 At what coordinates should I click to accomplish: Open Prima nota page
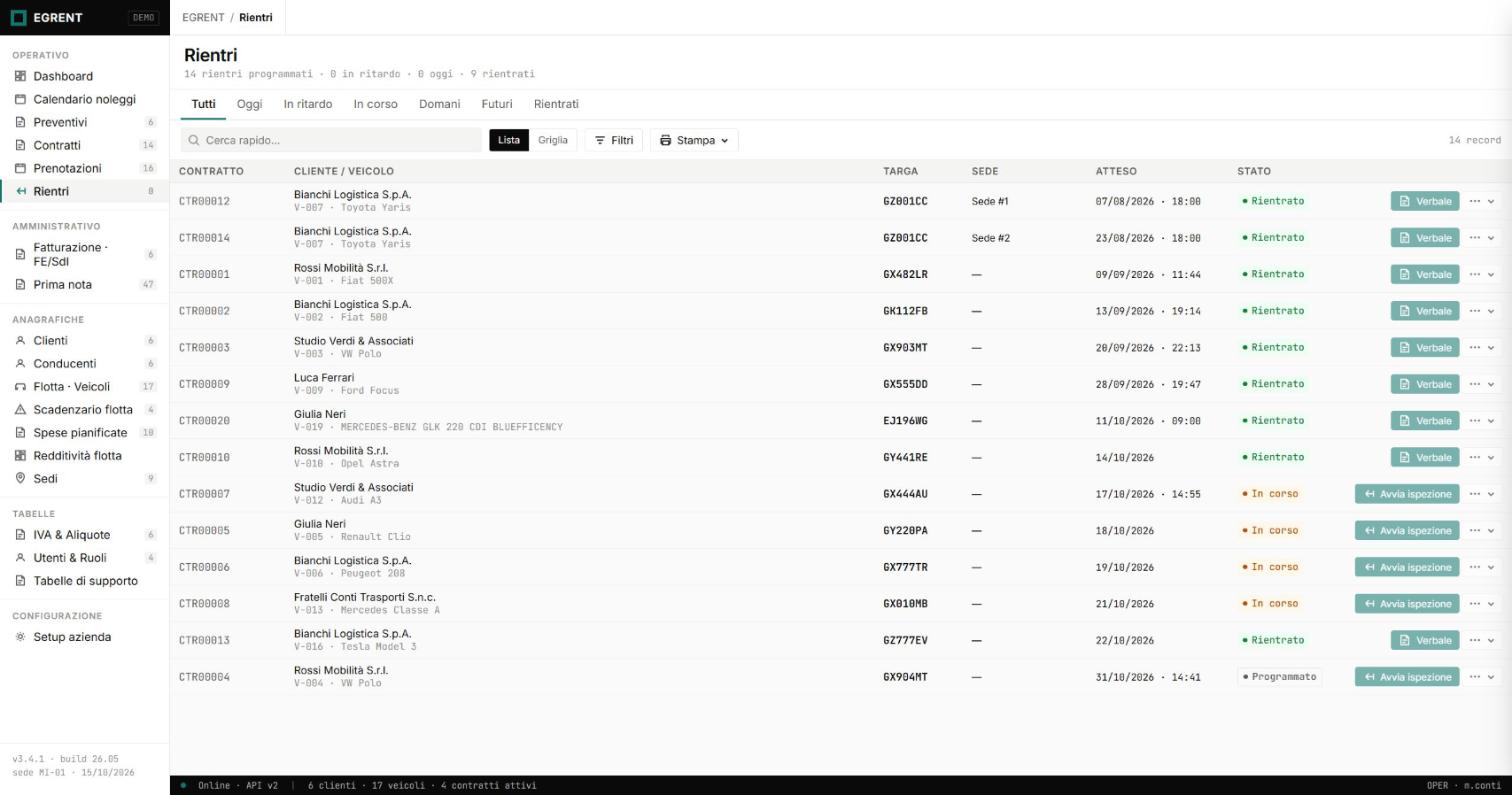[x=84, y=284]
